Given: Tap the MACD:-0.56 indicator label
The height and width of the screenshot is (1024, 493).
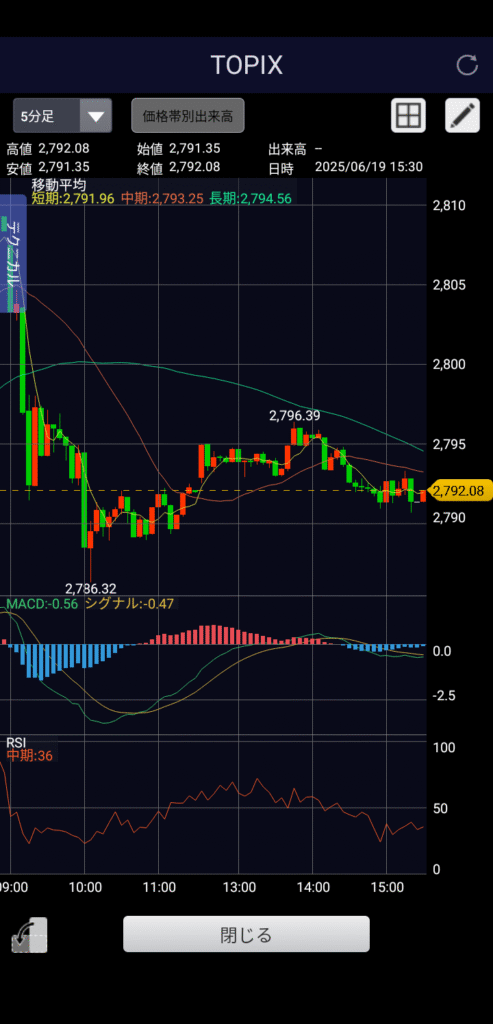Looking at the screenshot, I should [x=42, y=604].
